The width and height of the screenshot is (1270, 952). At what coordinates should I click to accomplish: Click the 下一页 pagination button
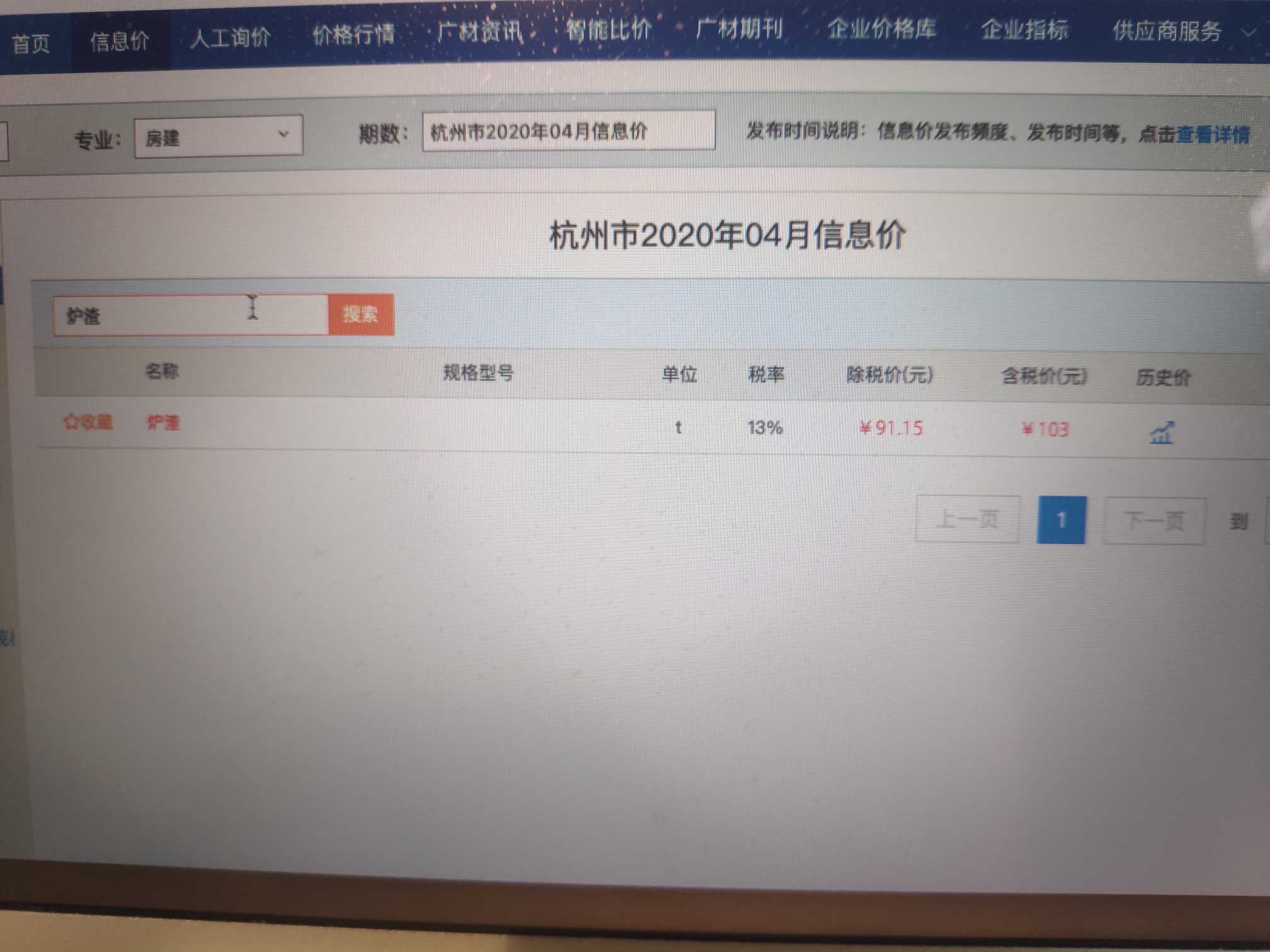click(1154, 521)
